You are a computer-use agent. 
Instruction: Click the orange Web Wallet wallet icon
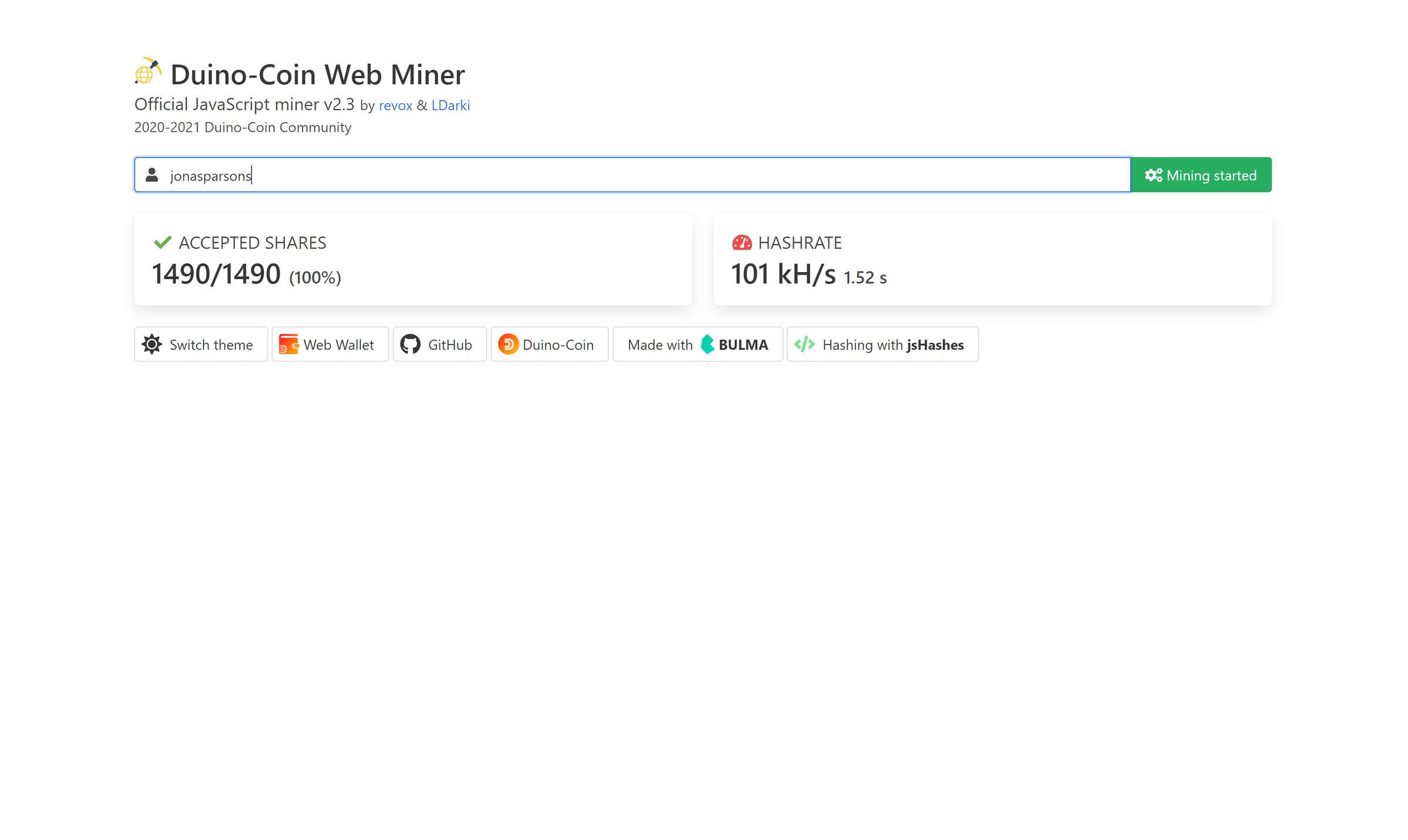click(x=289, y=344)
